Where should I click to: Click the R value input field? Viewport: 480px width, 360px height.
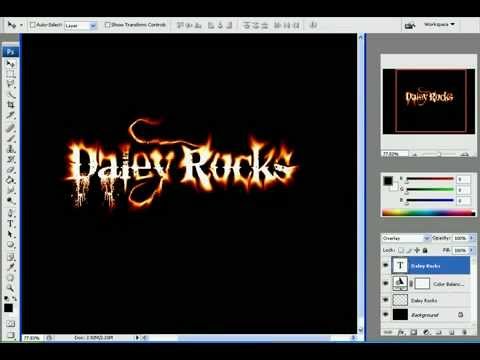click(463, 179)
